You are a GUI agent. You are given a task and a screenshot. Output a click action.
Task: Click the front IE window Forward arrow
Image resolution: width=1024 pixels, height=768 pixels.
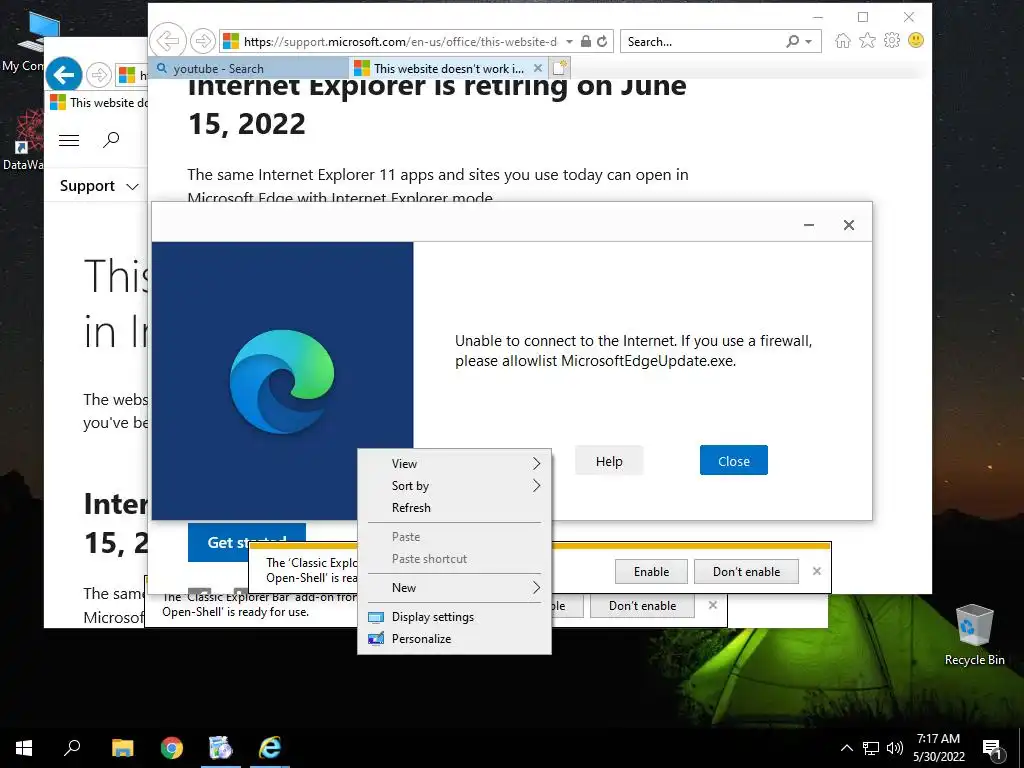(203, 41)
